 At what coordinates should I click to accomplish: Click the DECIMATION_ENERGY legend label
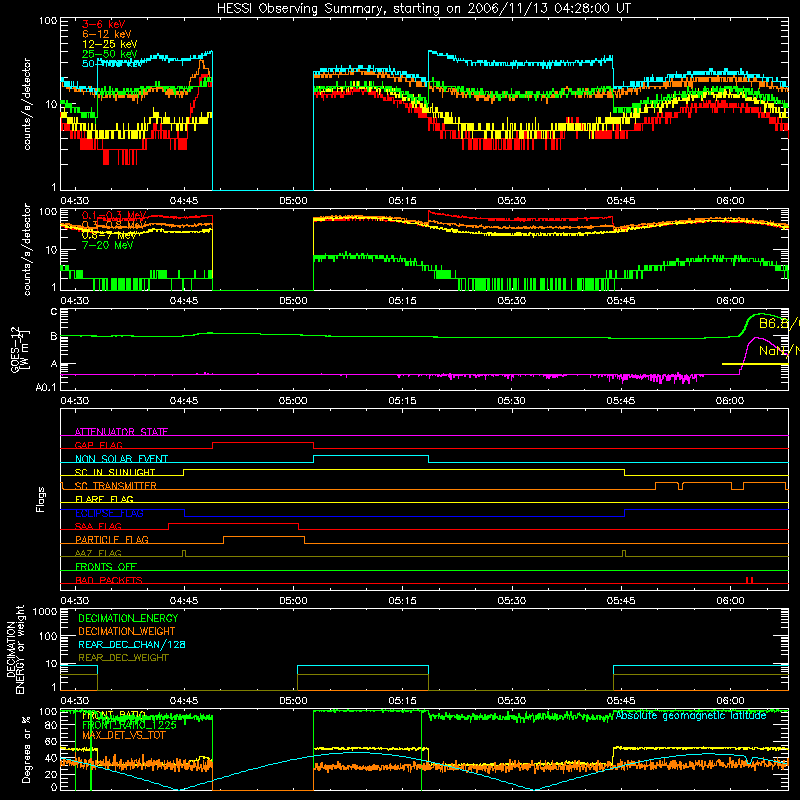(128, 618)
